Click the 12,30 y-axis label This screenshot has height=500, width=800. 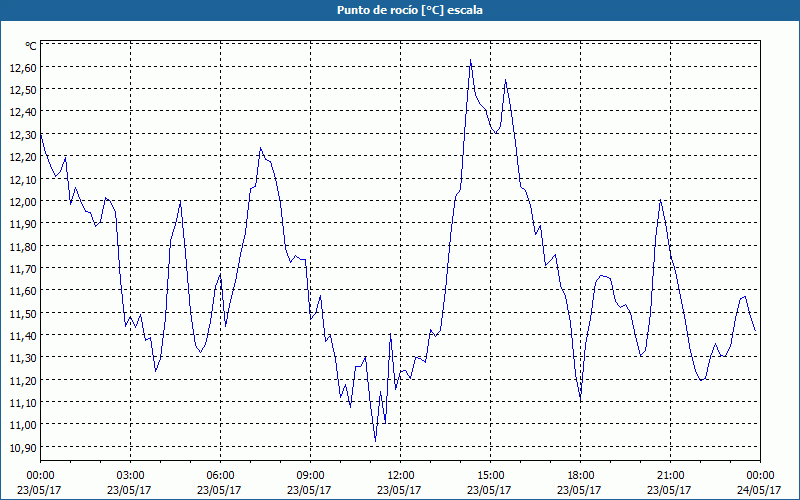point(23,134)
